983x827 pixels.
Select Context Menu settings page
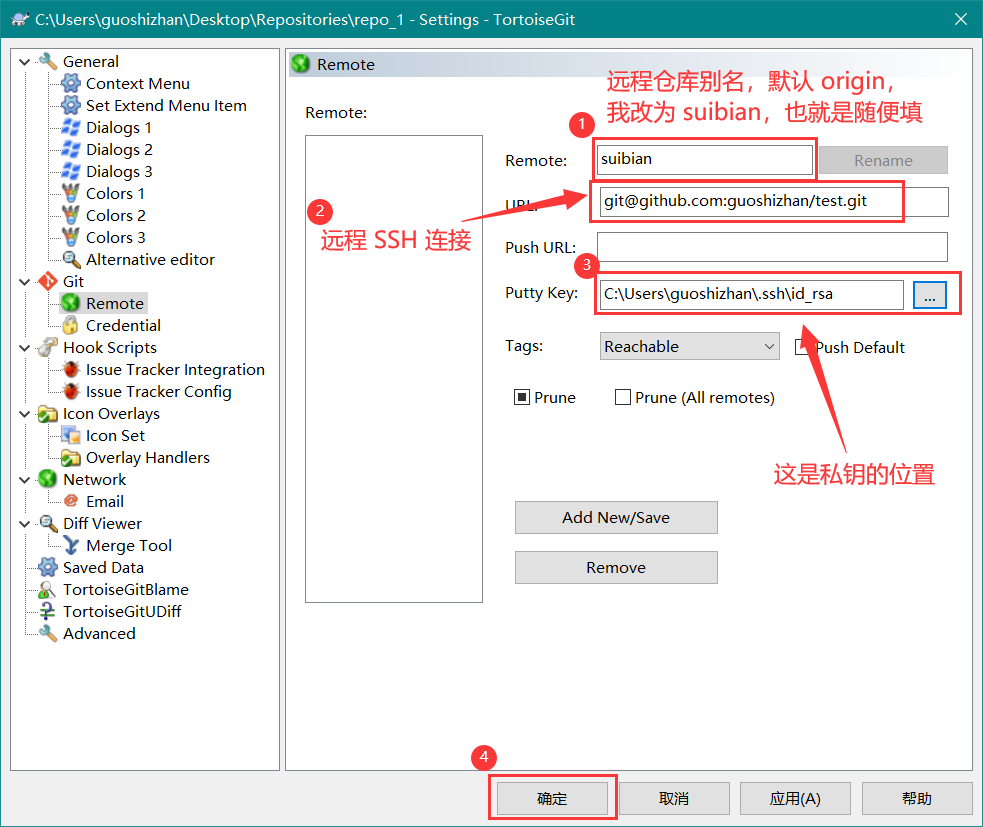[x=137, y=84]
